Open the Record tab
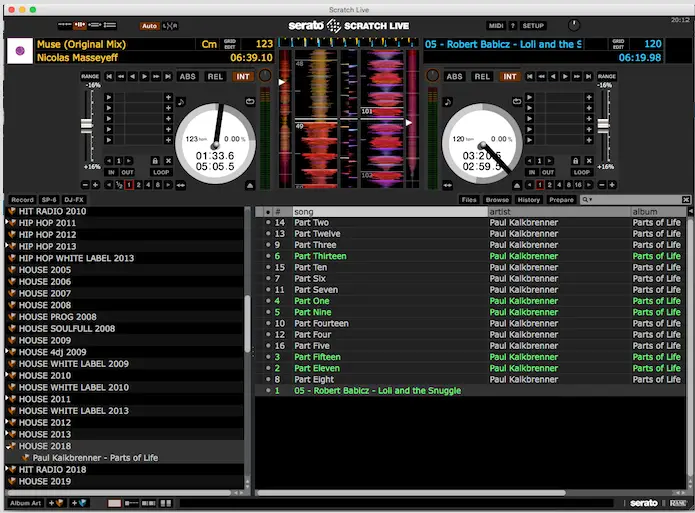695x513 pixels. pyautogui.click(x=22, y=200)
